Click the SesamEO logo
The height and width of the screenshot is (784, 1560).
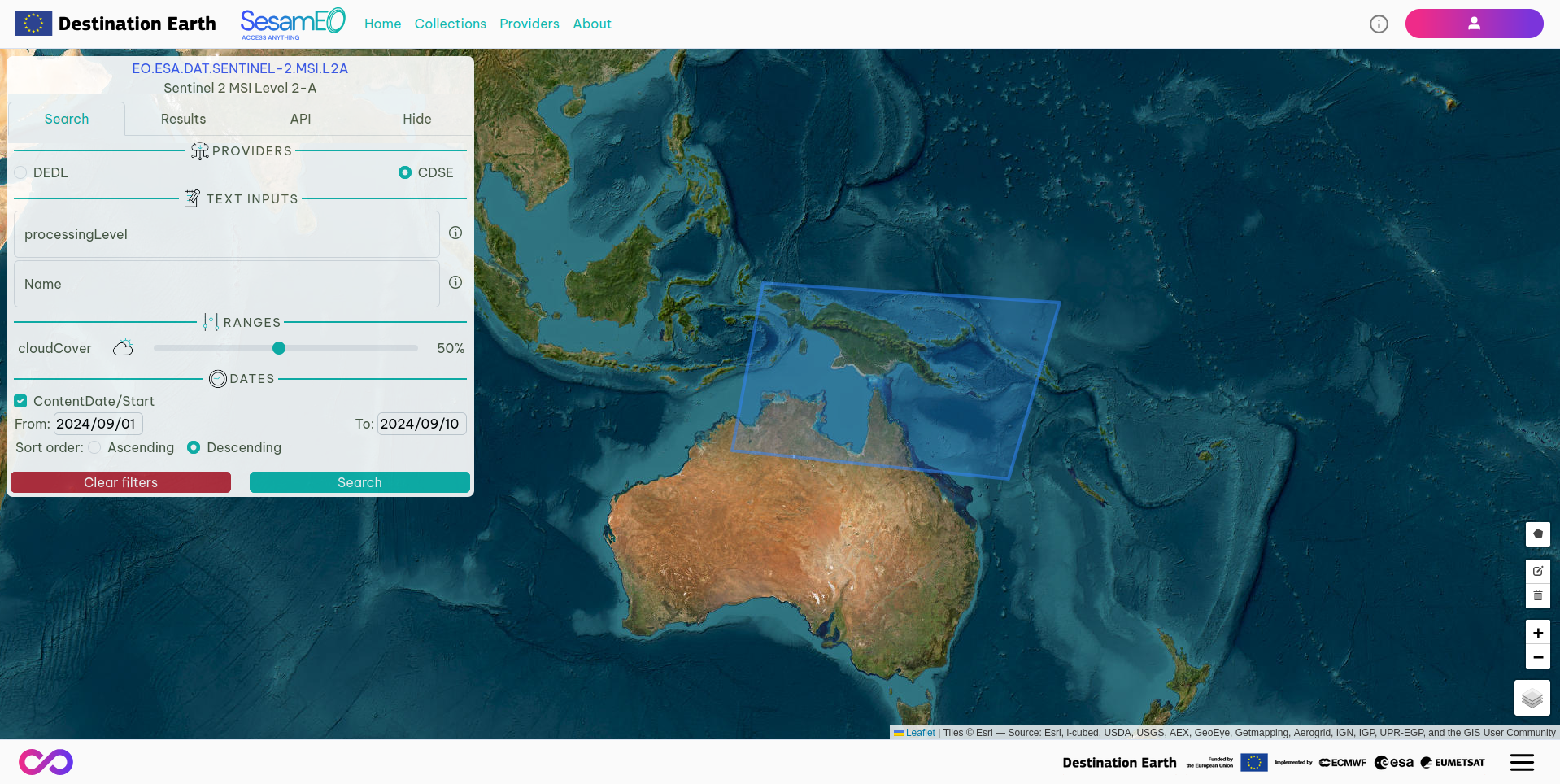pos(293,24)
